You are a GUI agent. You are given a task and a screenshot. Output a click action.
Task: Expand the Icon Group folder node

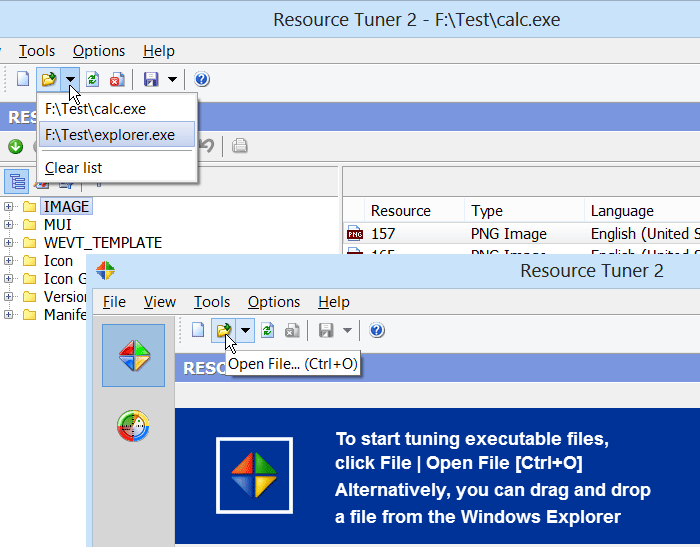point(8,279)
